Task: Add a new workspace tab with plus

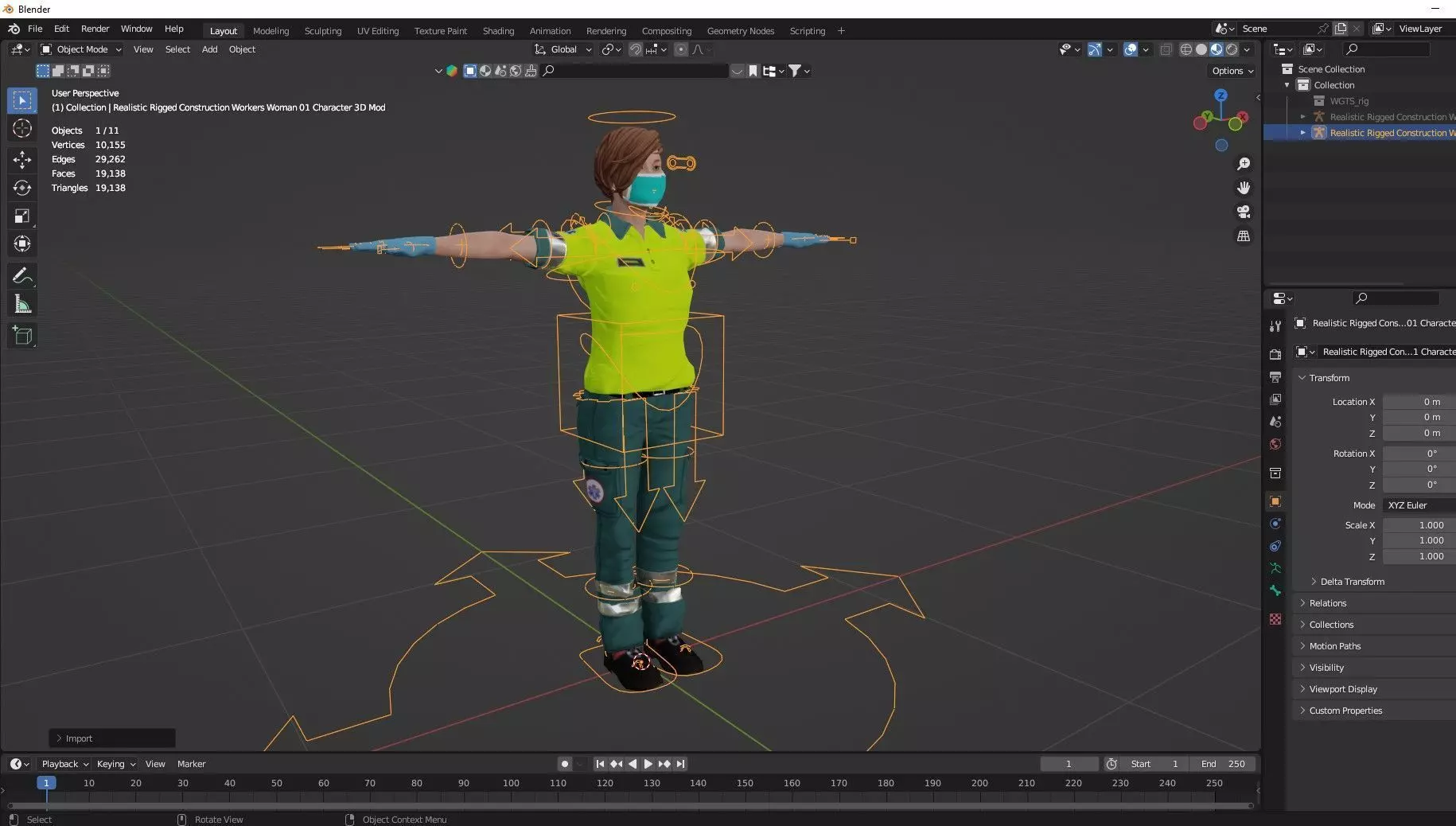Action: (x=841, y=31)
